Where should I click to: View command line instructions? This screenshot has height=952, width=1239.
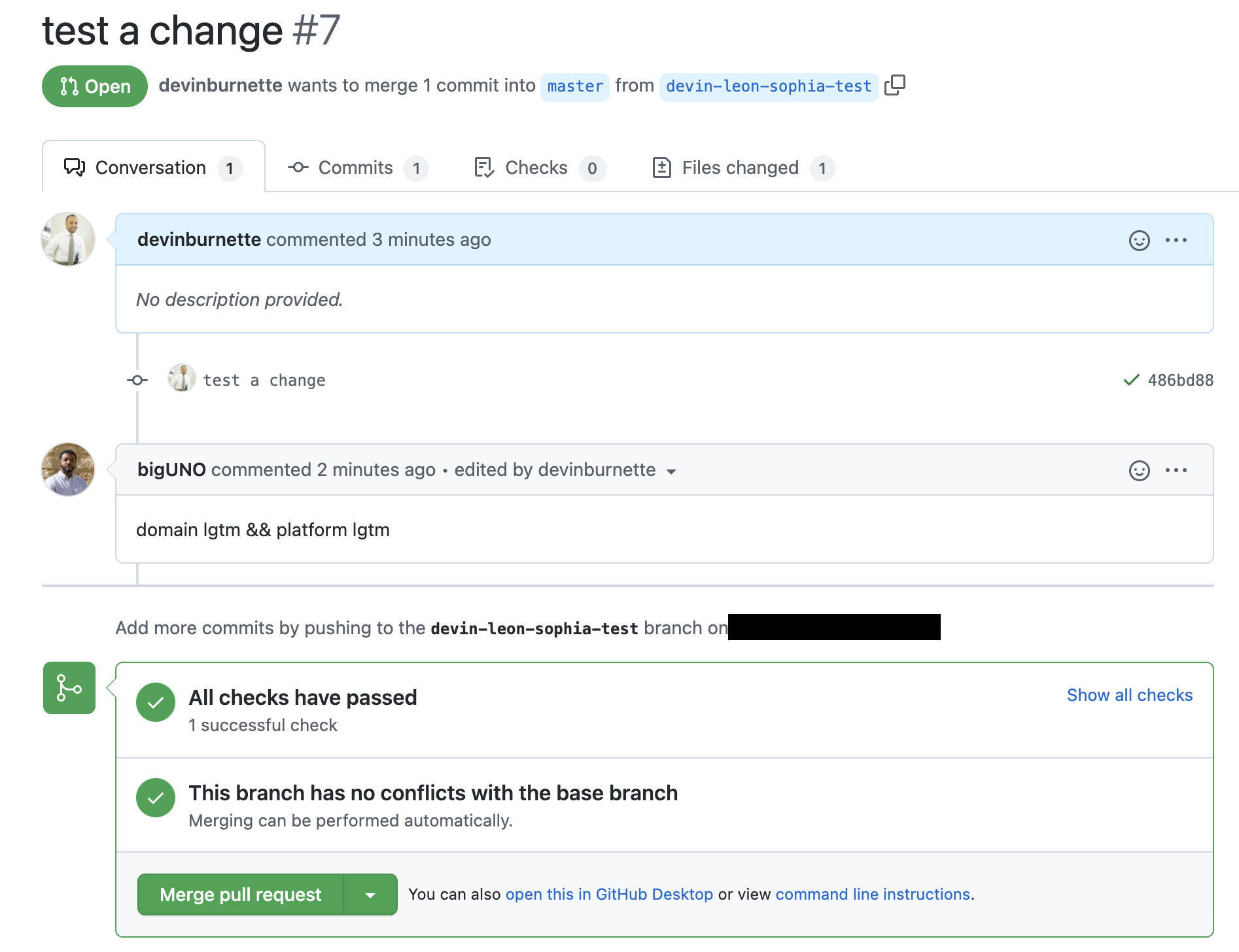pos(872,894)
